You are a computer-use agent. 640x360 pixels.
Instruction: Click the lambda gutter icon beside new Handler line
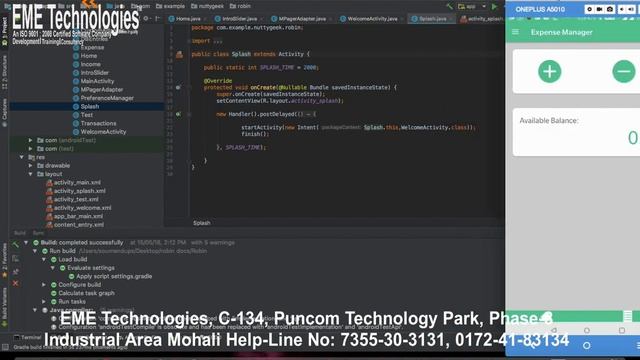pyautogui.click(x=178, y=114)
